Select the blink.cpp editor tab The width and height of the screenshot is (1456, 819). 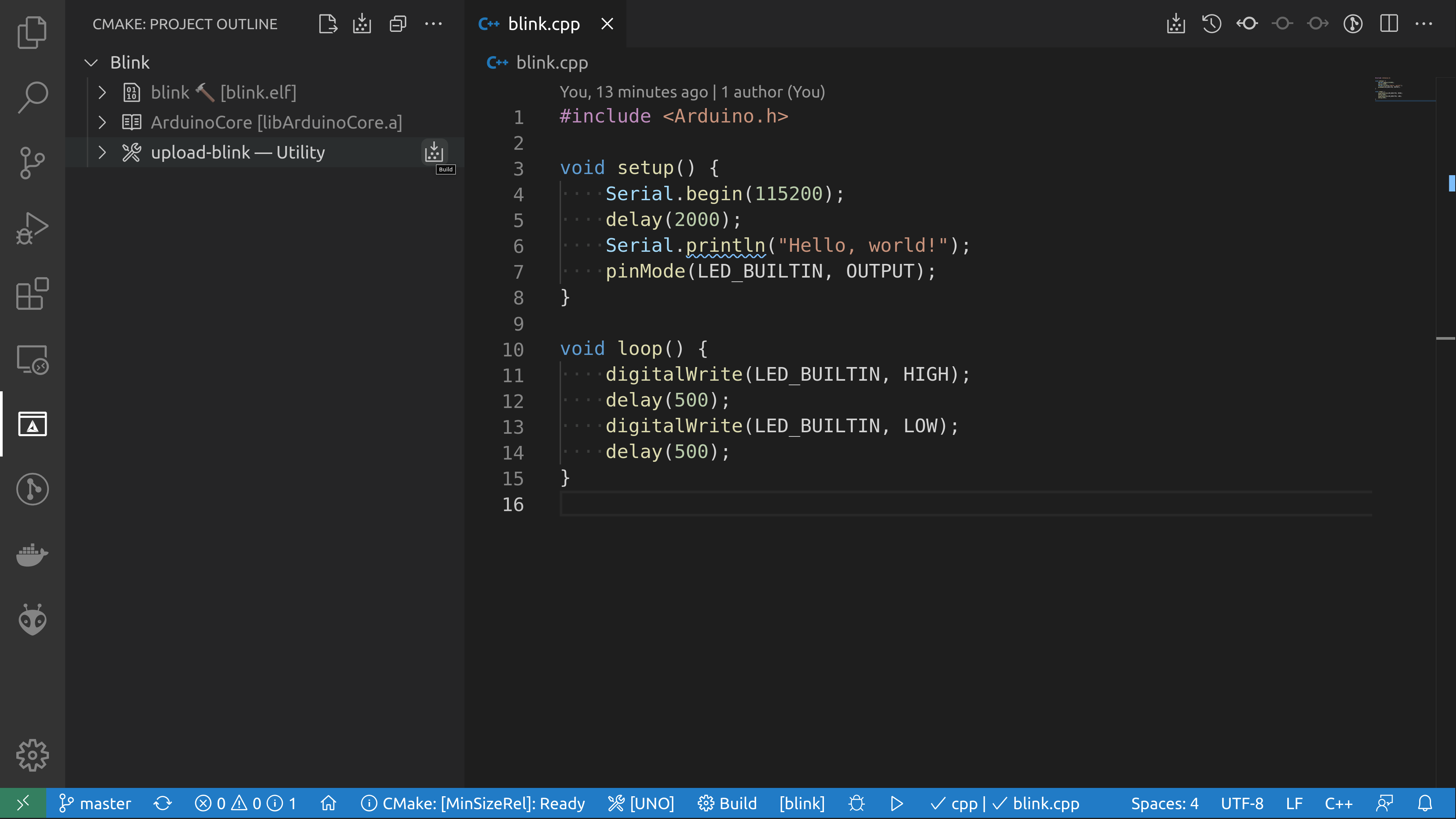click(x=543, y=24)
